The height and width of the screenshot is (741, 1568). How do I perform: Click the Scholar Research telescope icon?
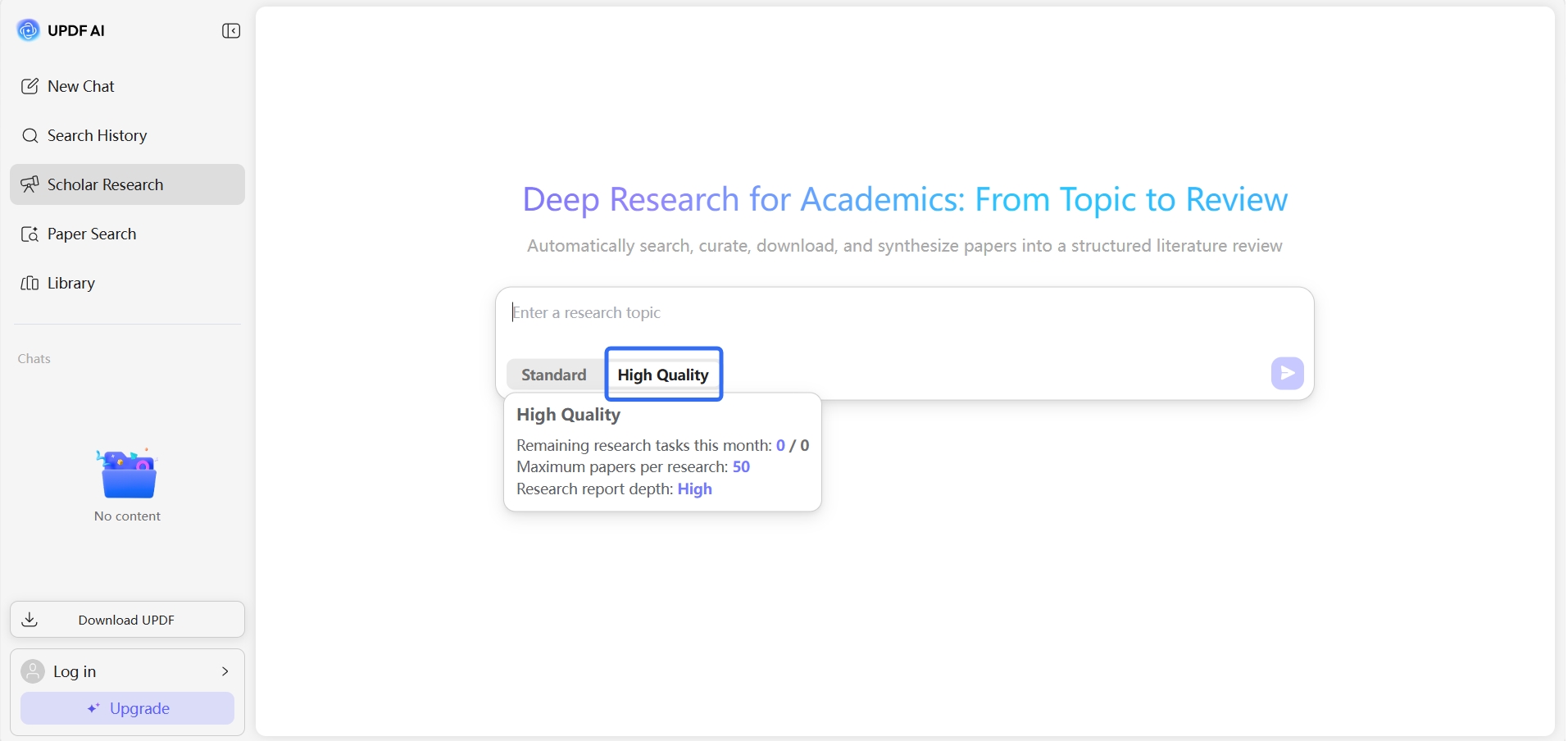[30, 184]
